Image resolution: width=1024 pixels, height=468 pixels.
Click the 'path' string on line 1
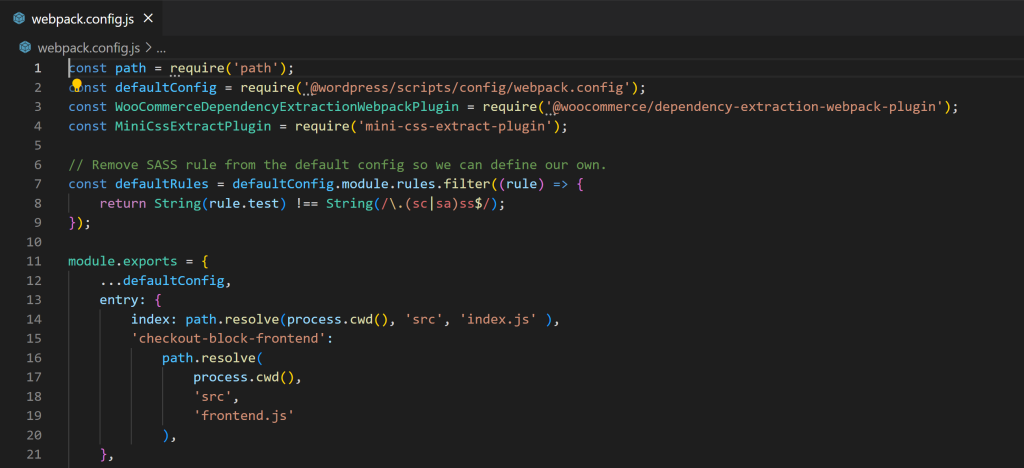coord(256,68)
